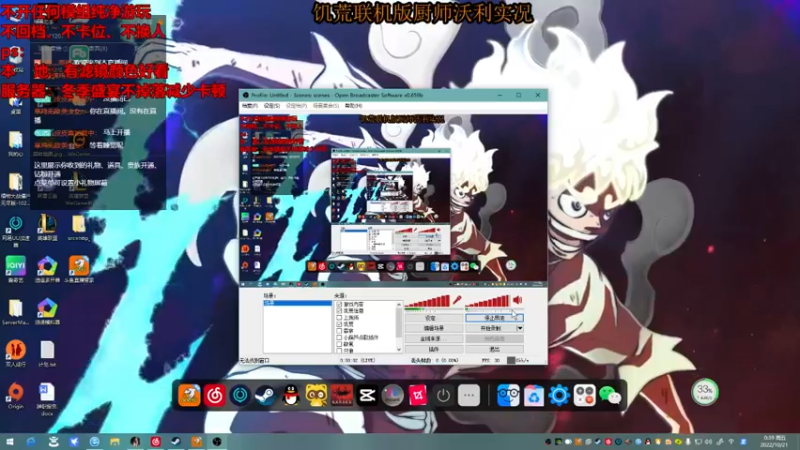
Task: Open the 场景集合 menu in OBS
Action: pyautogui.click(x=326, y=106)
